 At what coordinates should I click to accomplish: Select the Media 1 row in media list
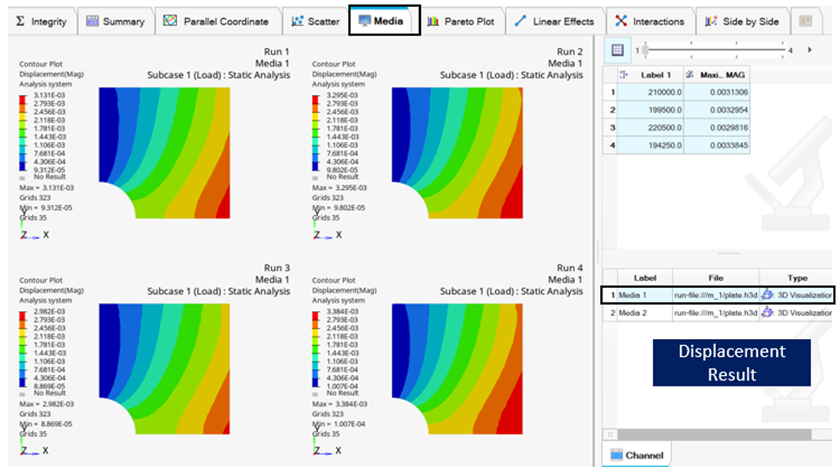click(x=718, y=295)
